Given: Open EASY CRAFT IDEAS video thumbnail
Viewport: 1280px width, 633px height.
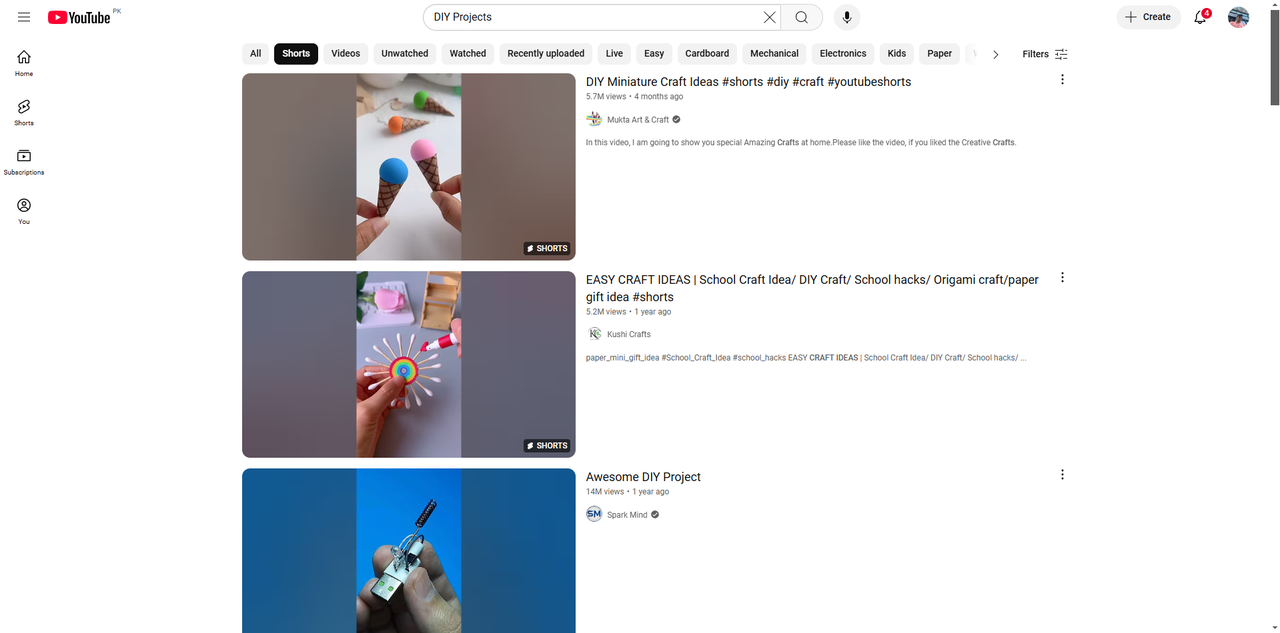Looking at the screenshot, I should (x=409, y=364).
